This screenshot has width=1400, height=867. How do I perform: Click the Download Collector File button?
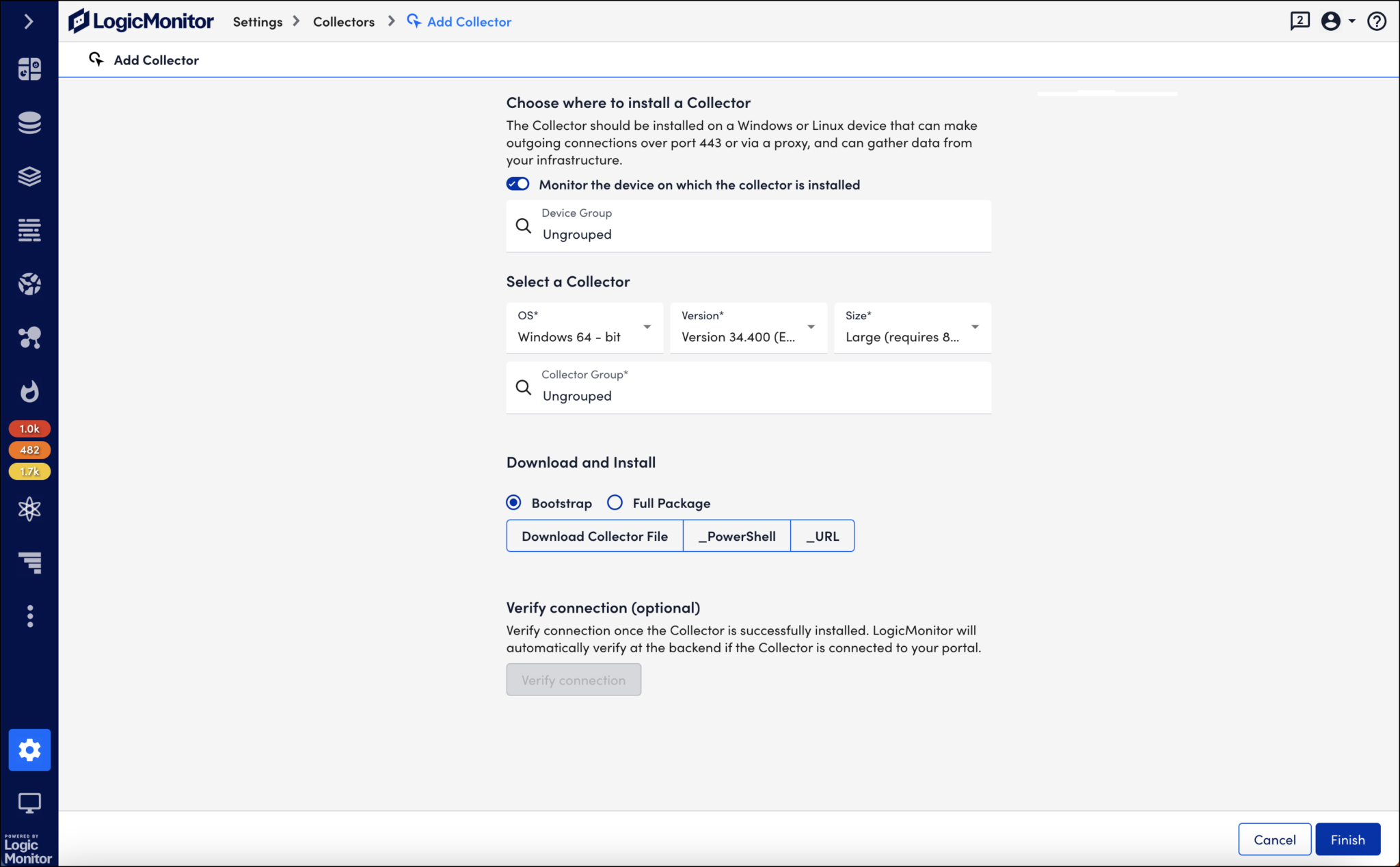(x=594, y=535)
